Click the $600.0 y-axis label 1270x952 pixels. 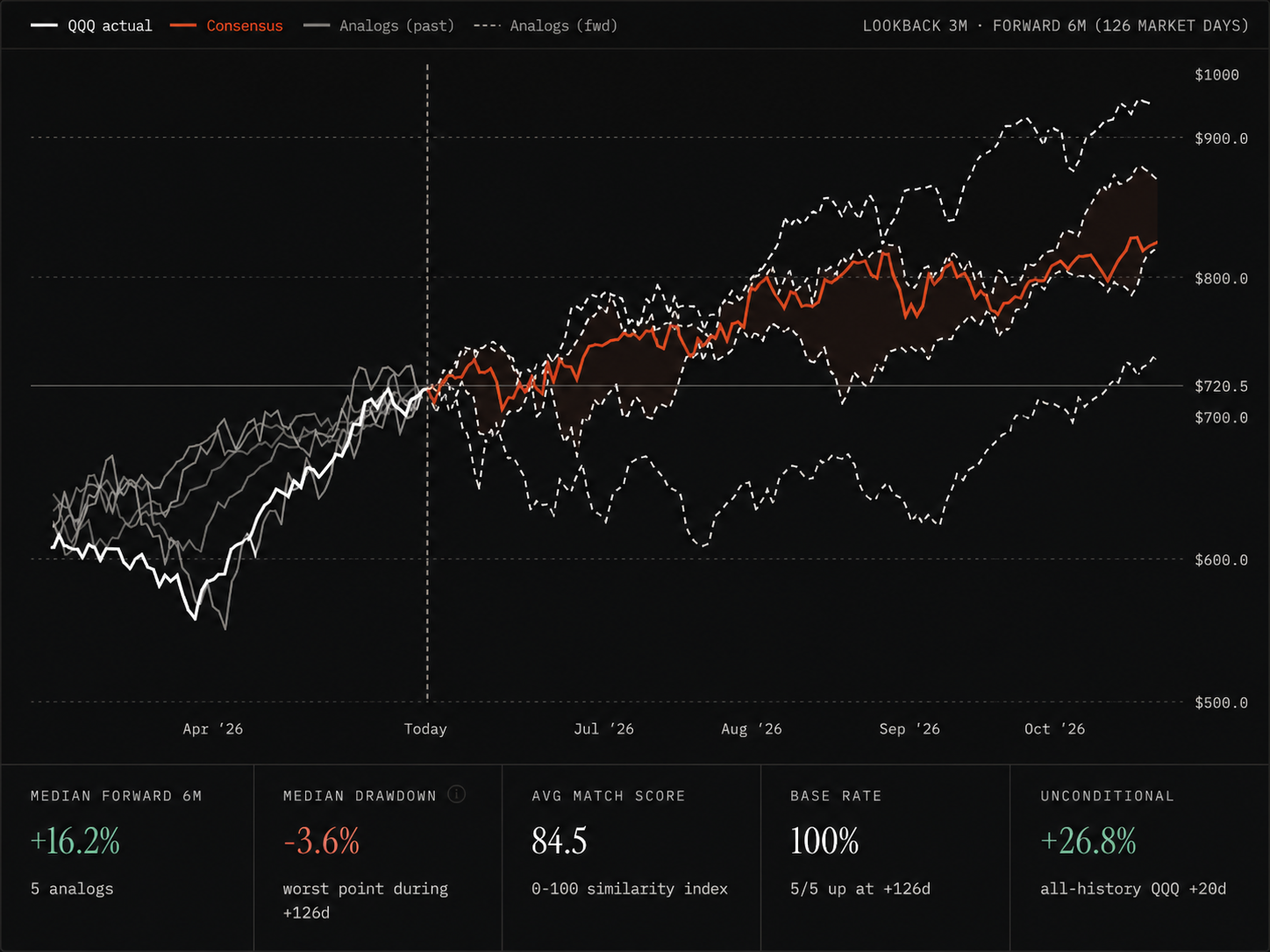click(1221, 560)
